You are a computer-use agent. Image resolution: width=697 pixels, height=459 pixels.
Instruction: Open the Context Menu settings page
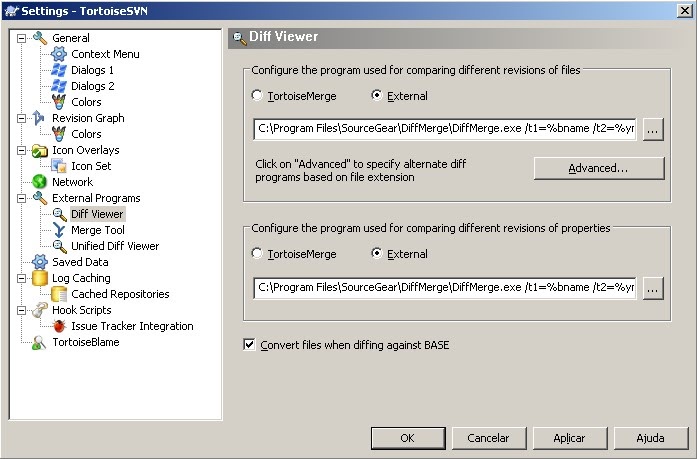click(x=105, y=54)
